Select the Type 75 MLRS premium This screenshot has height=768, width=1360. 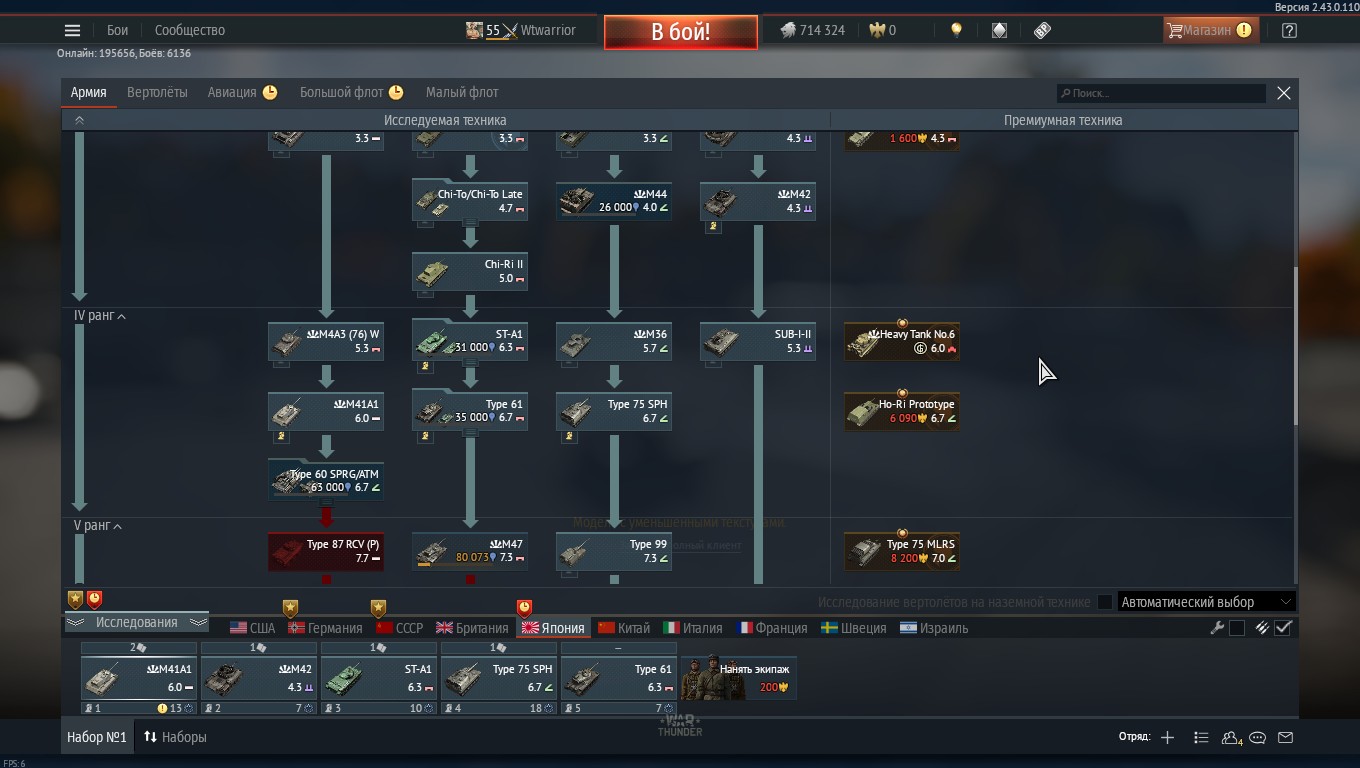click(902, 551)
